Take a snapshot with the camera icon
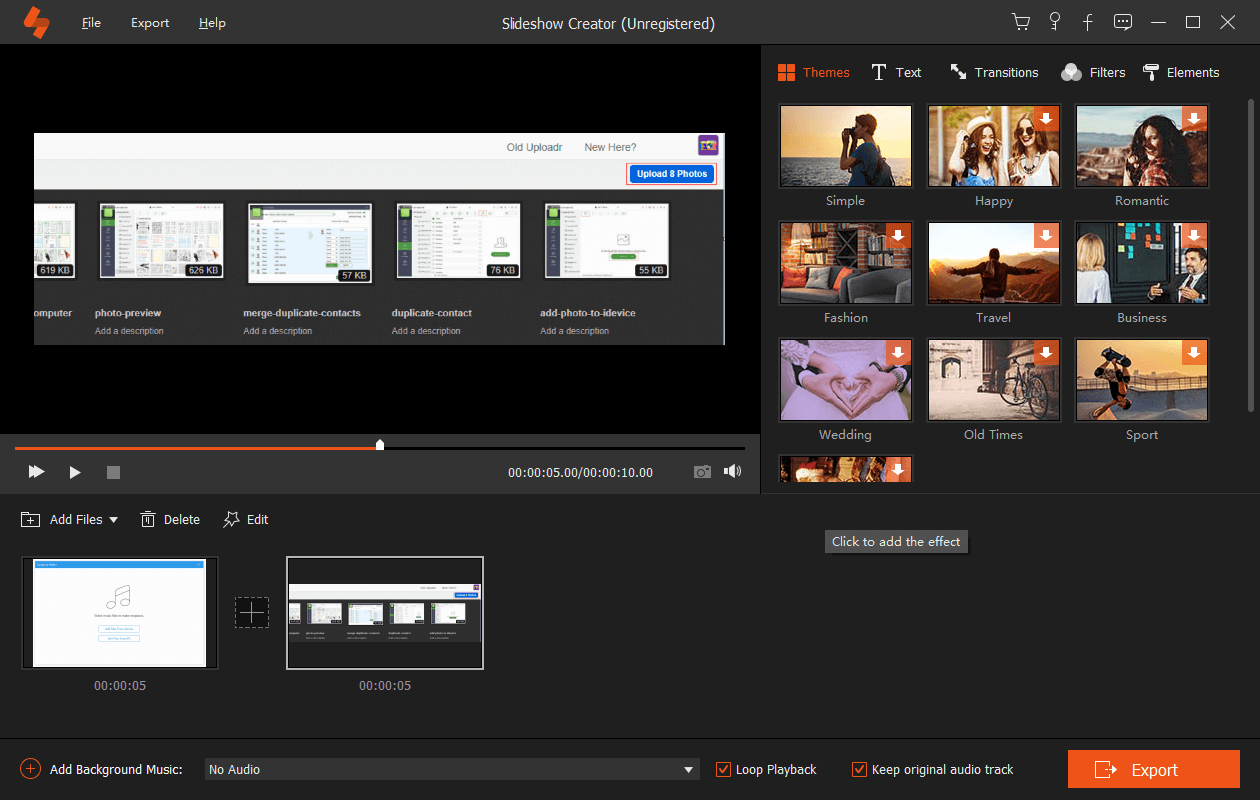The width and height of the screenshot is (1260, 800). tap(703, 472)
